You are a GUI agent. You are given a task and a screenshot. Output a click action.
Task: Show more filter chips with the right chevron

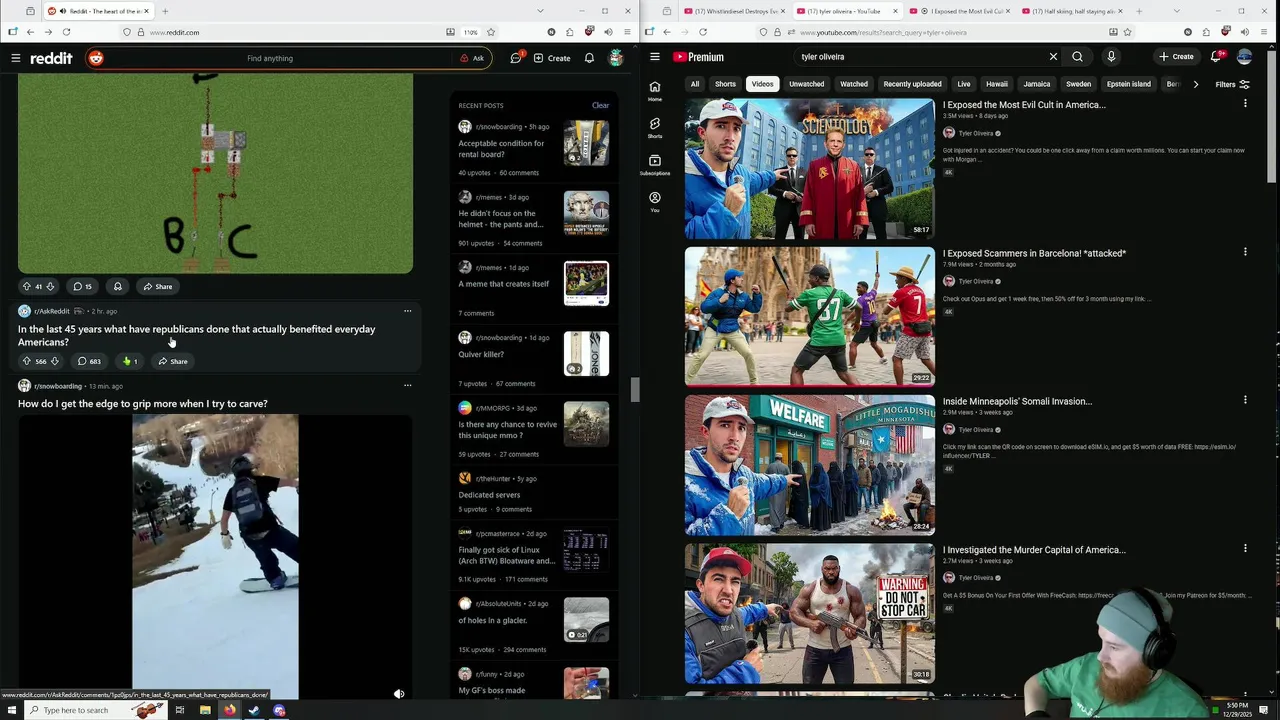(x=1195, y=84)
